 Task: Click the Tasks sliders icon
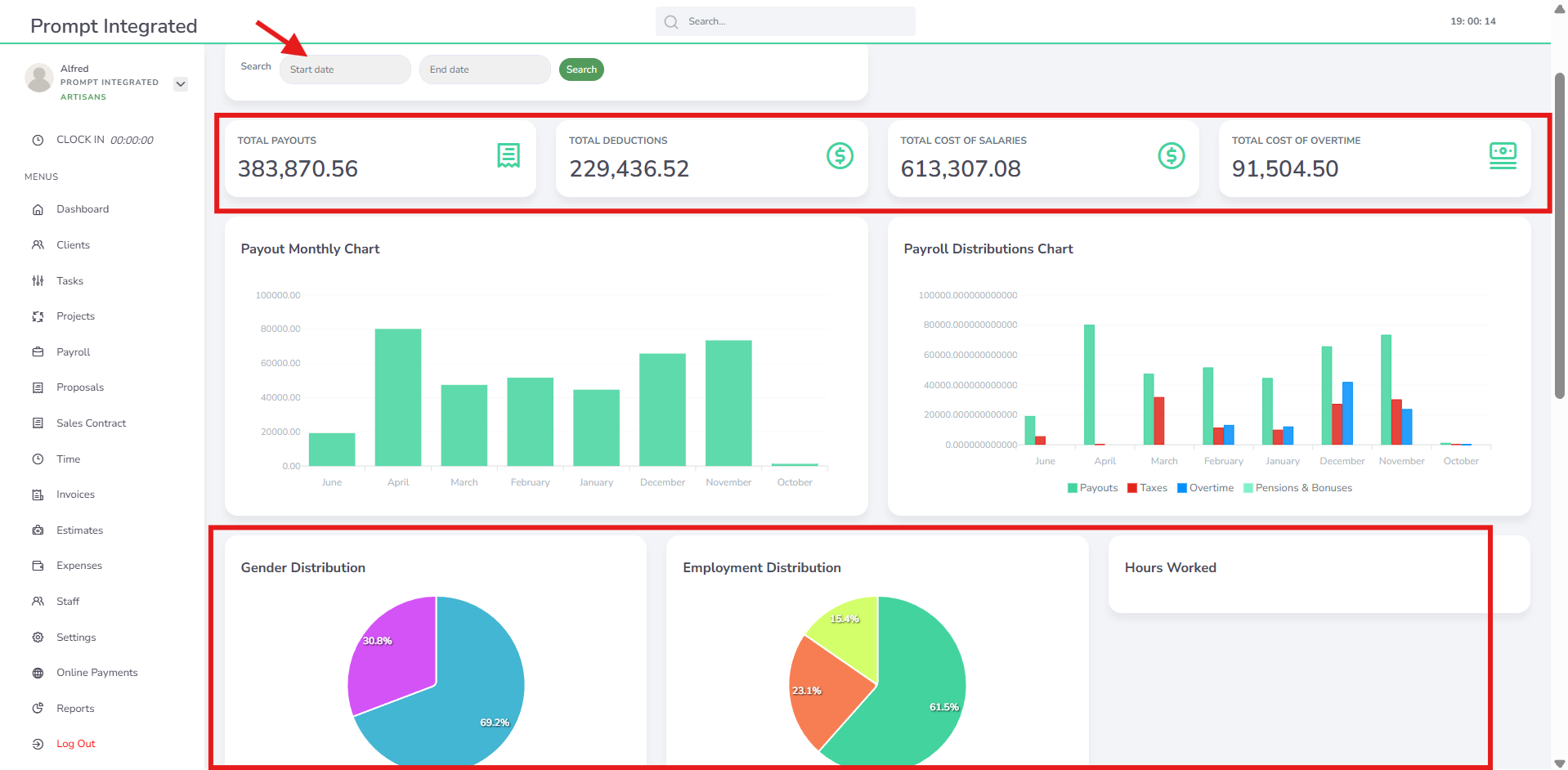[38, 281]
